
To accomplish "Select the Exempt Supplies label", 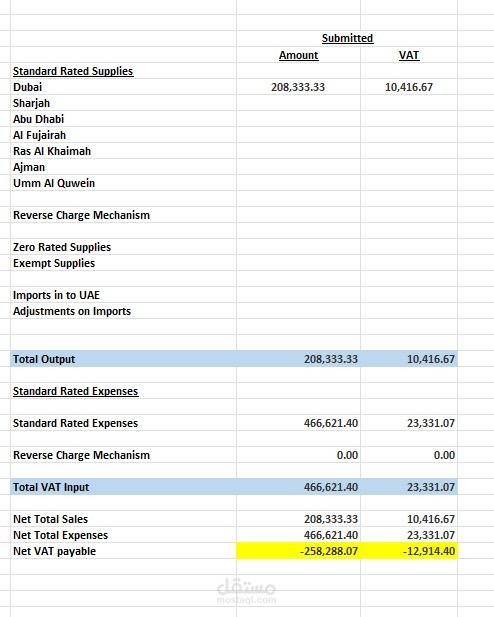I will pos(54,263).
